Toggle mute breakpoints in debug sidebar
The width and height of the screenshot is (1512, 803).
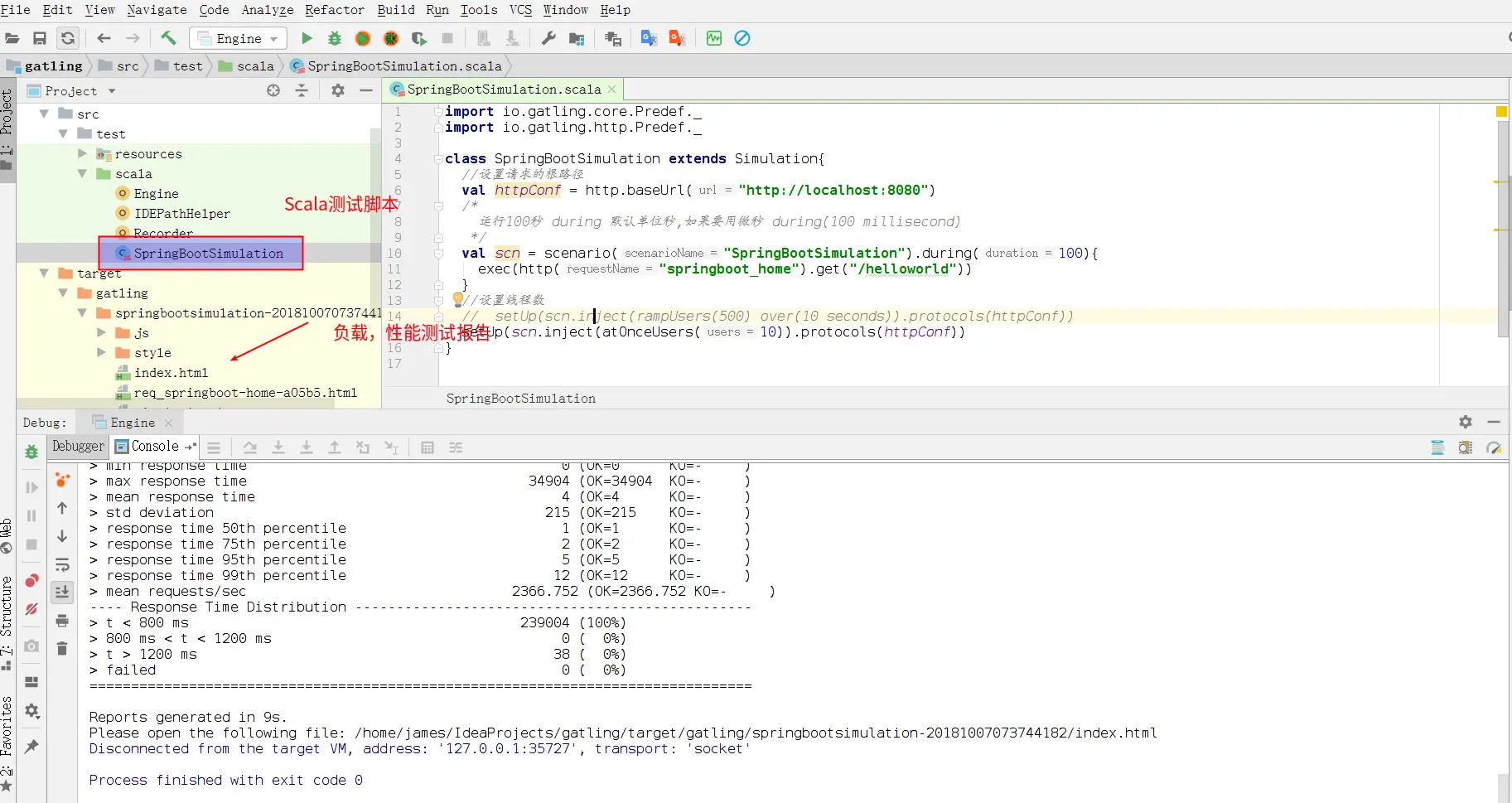tap(31, 609)
